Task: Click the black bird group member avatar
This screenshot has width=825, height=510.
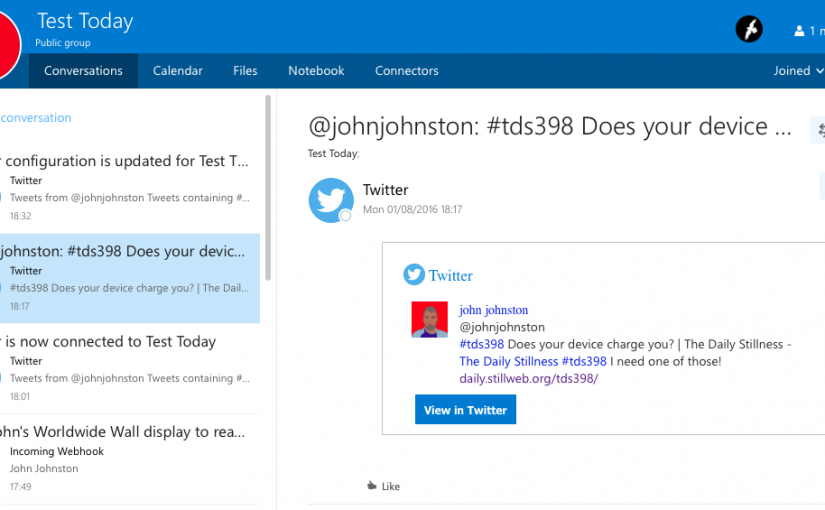Action: [x=749, y=29]
